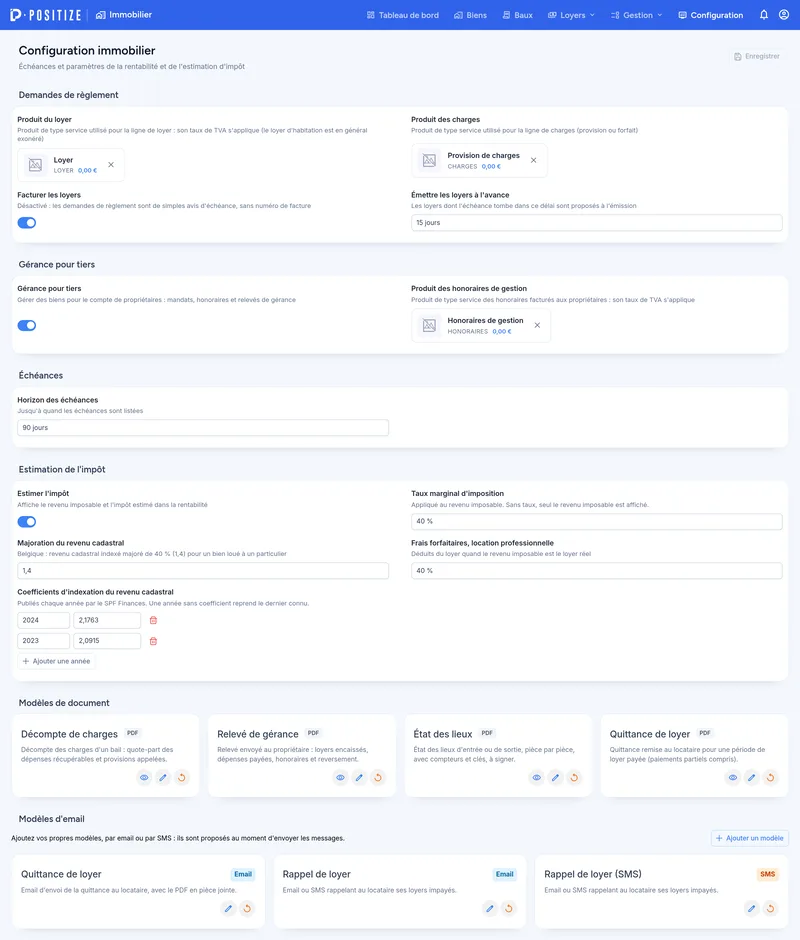Remove the Provision de charges product
Viewport: 800px width, 940px height.
point(533,160)
